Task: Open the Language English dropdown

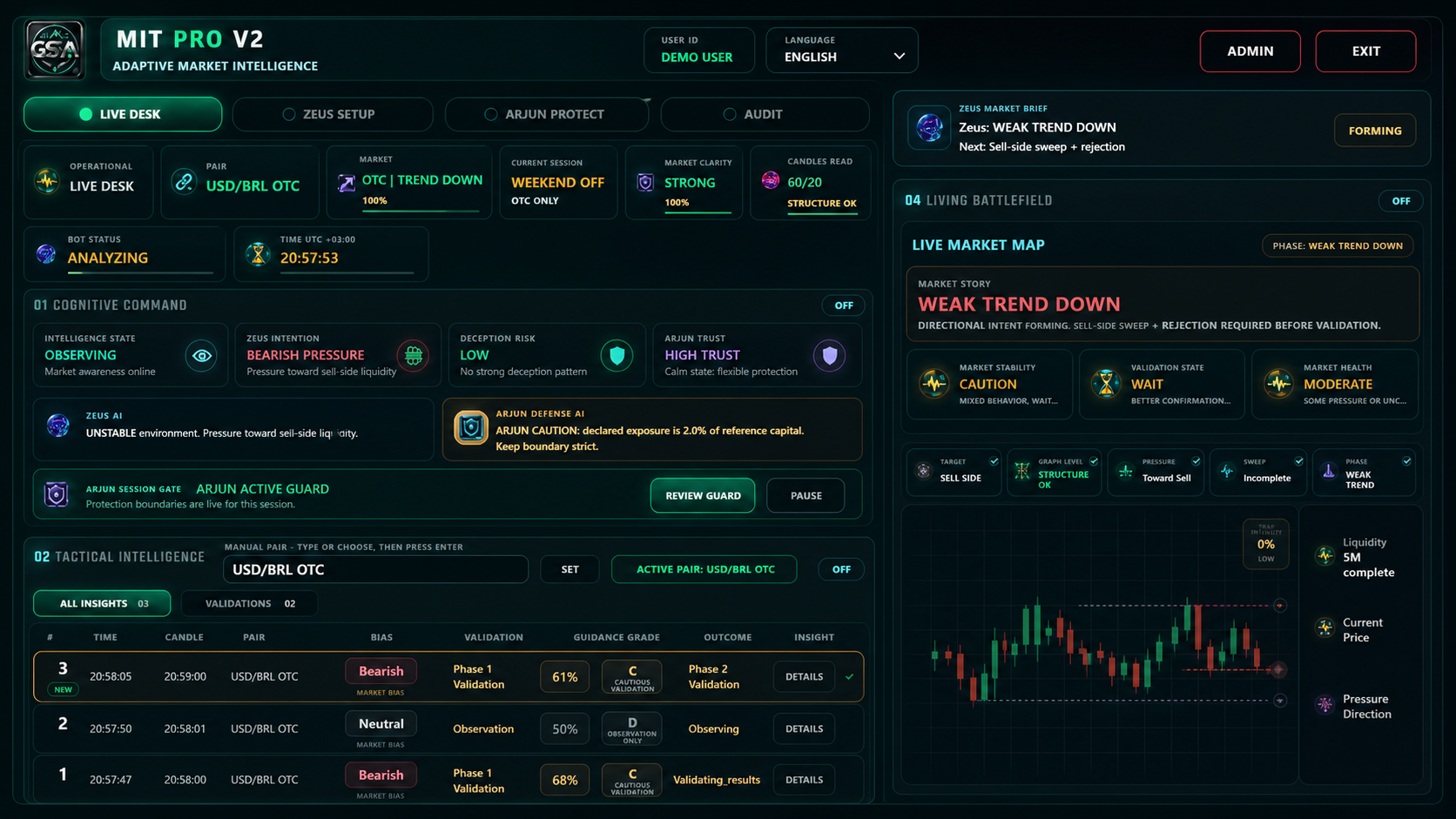Action: 842,50
